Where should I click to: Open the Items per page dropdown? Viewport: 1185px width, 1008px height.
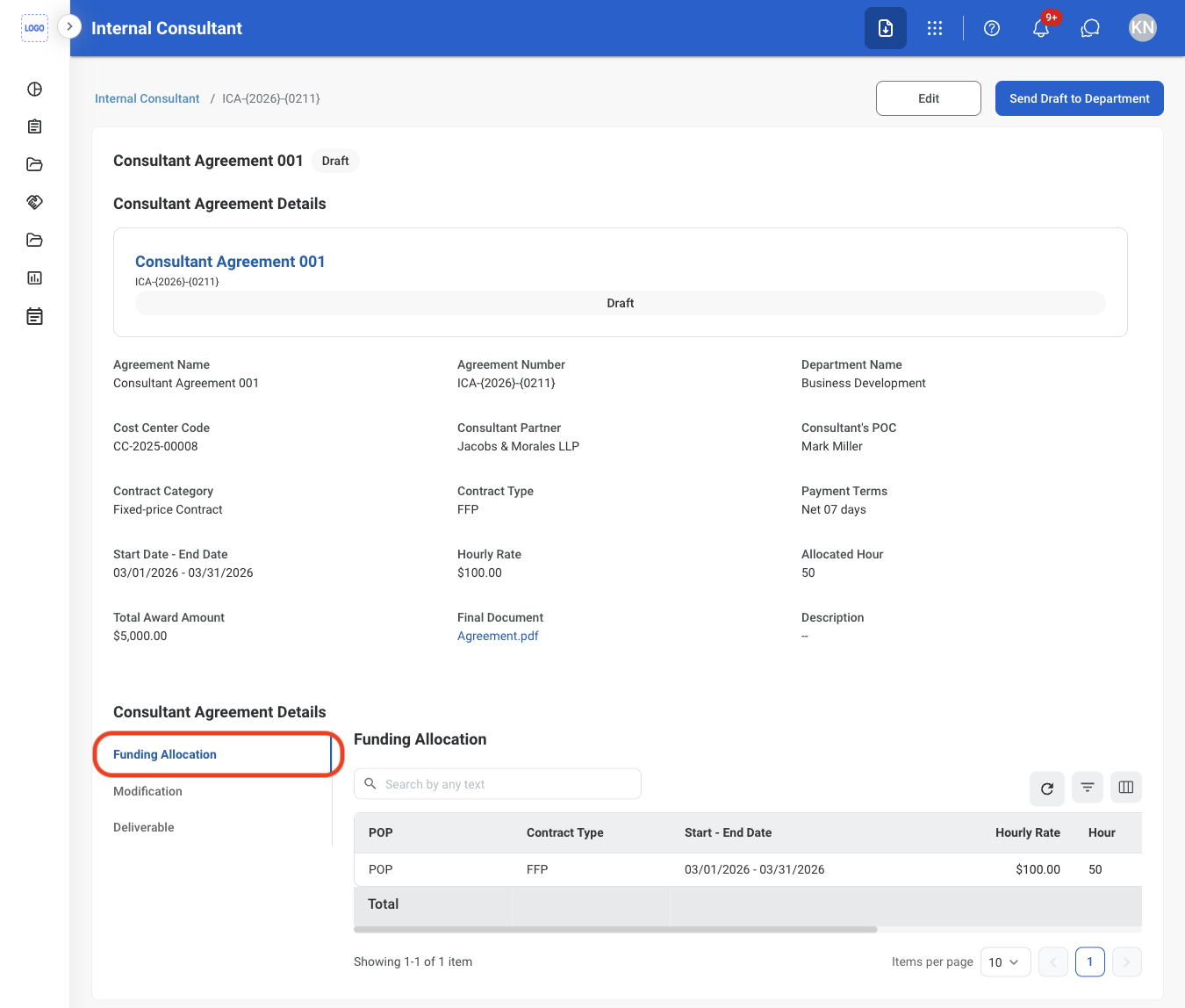click(x=1005, y=962)
